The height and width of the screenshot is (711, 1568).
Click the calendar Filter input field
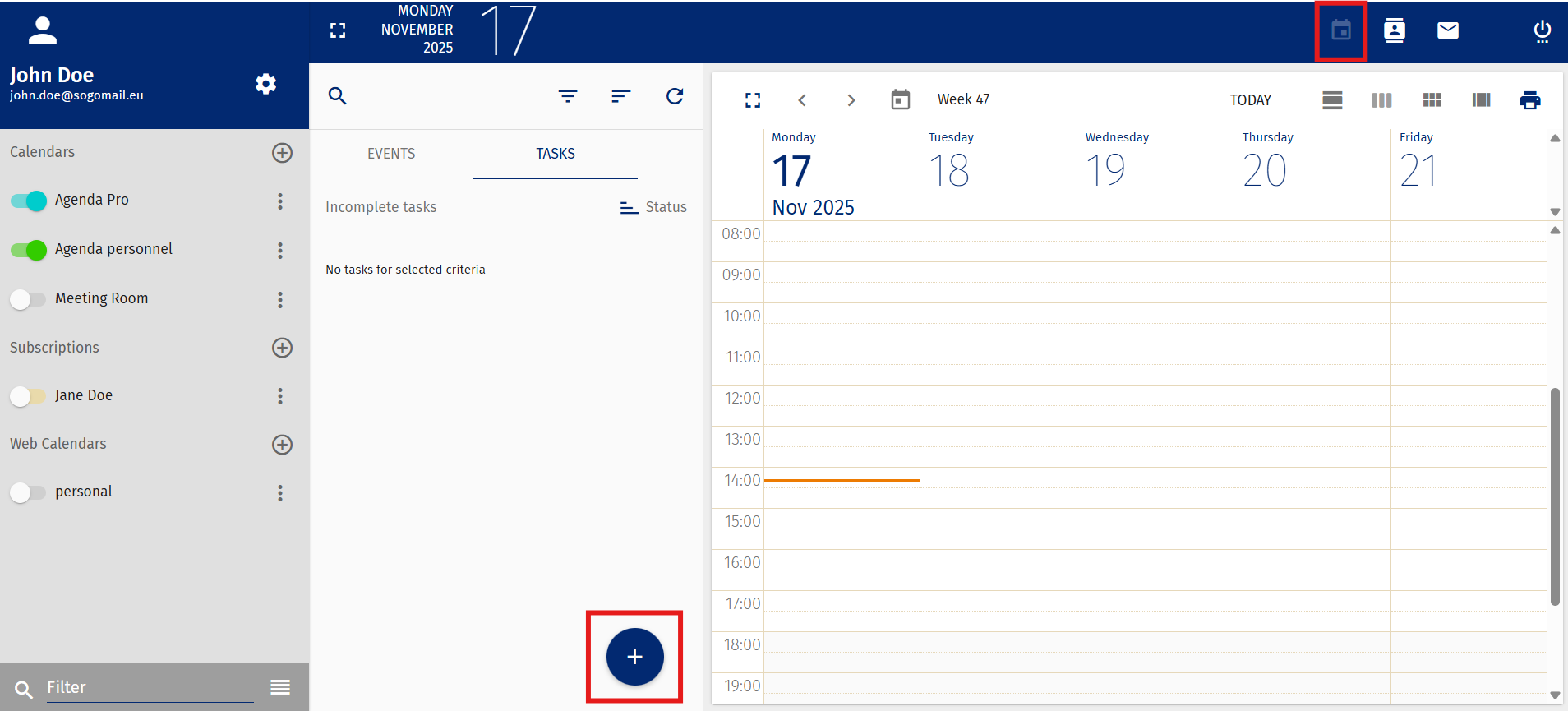[x=150, y=687]
